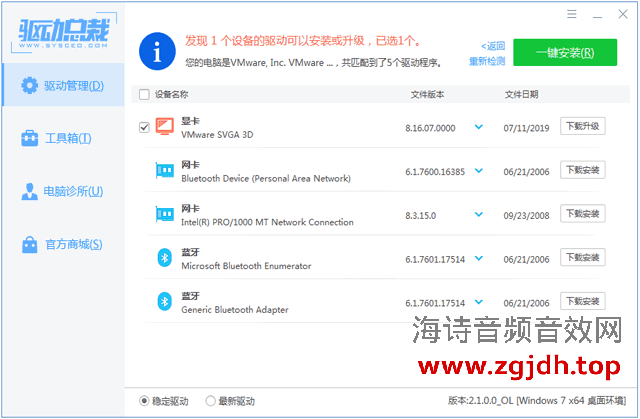640x419 pixels.
Task: Click 下载升级 for VMware SVGA 3D
Action: pyautogui.click(x=582, y=126)
